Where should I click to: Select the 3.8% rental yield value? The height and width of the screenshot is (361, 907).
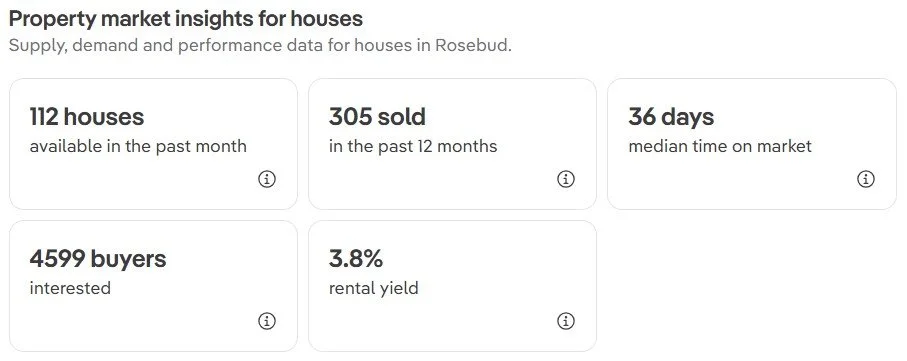356,259
